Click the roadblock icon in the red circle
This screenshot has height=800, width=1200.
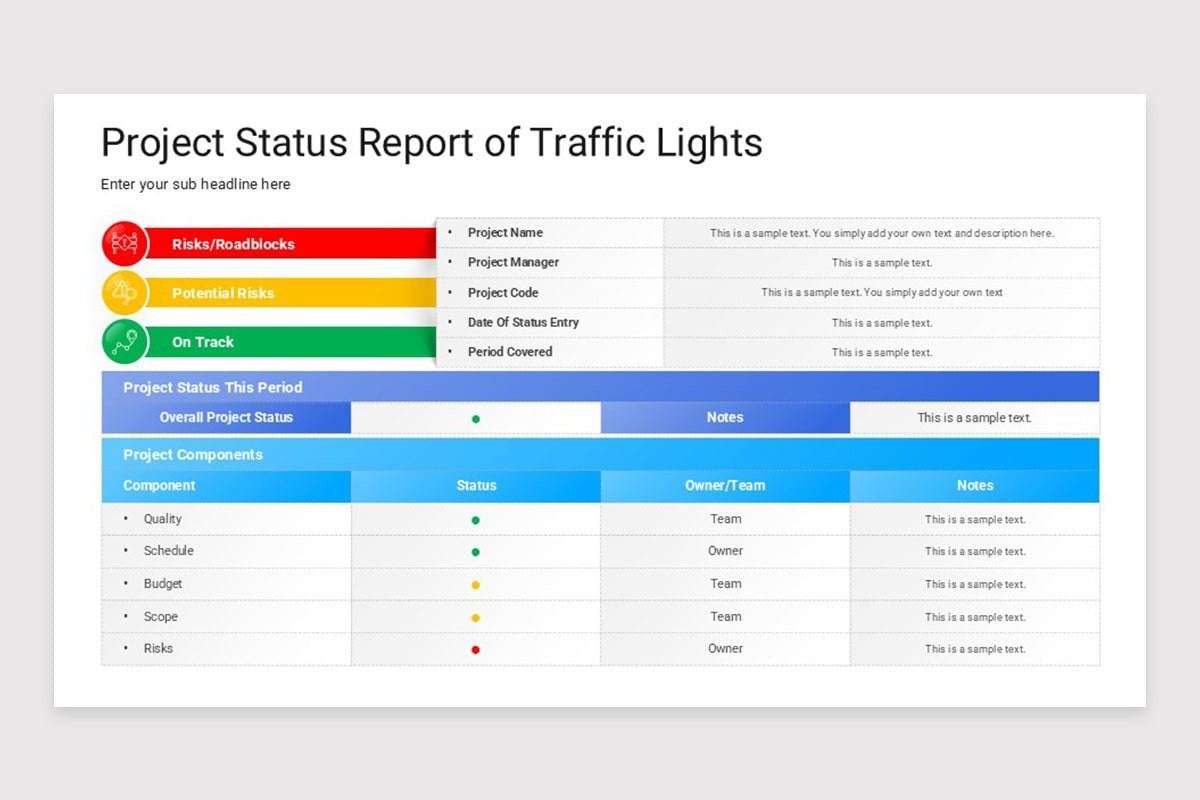coord(124,243)
